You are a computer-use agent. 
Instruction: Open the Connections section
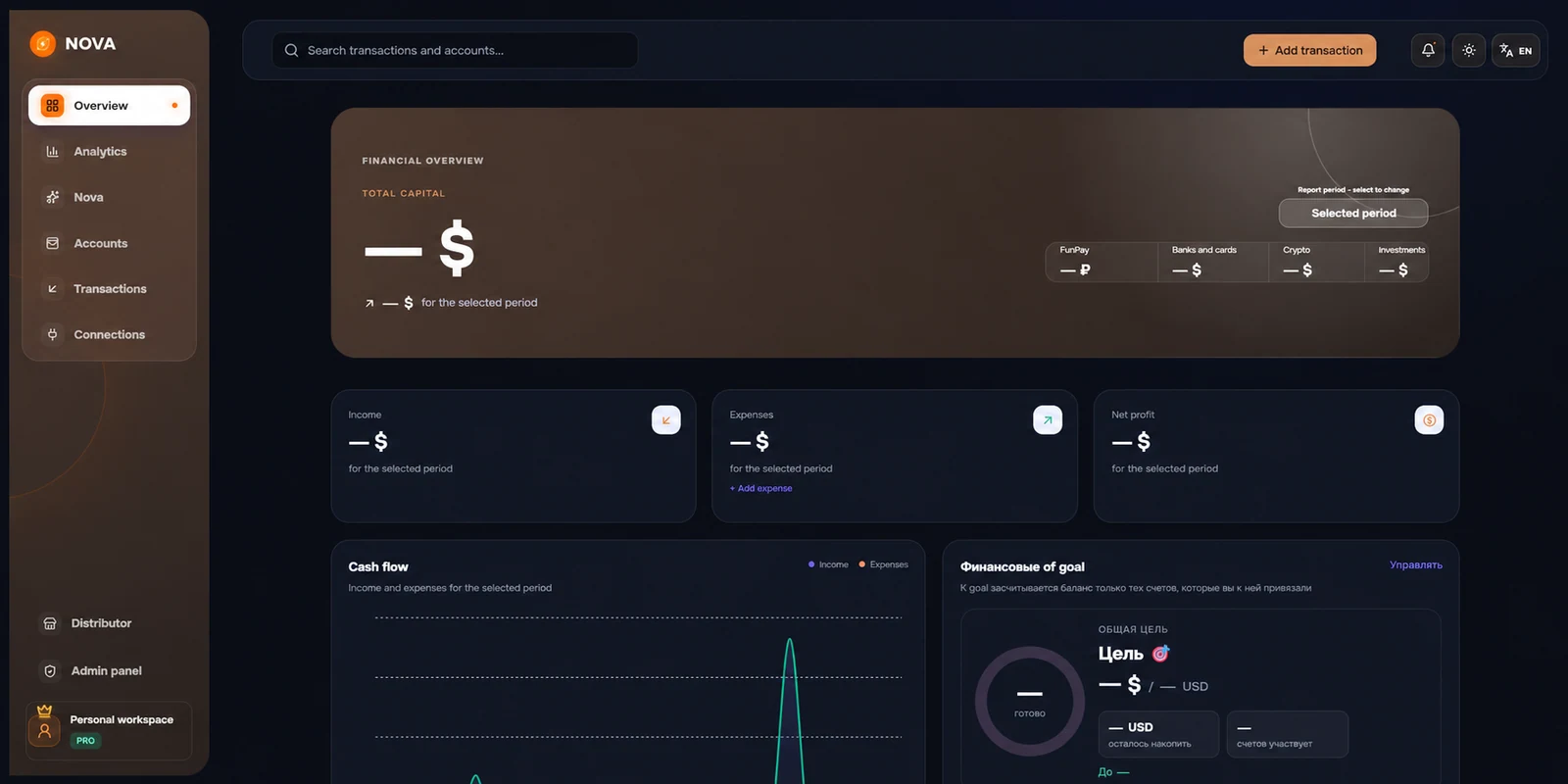109,334
